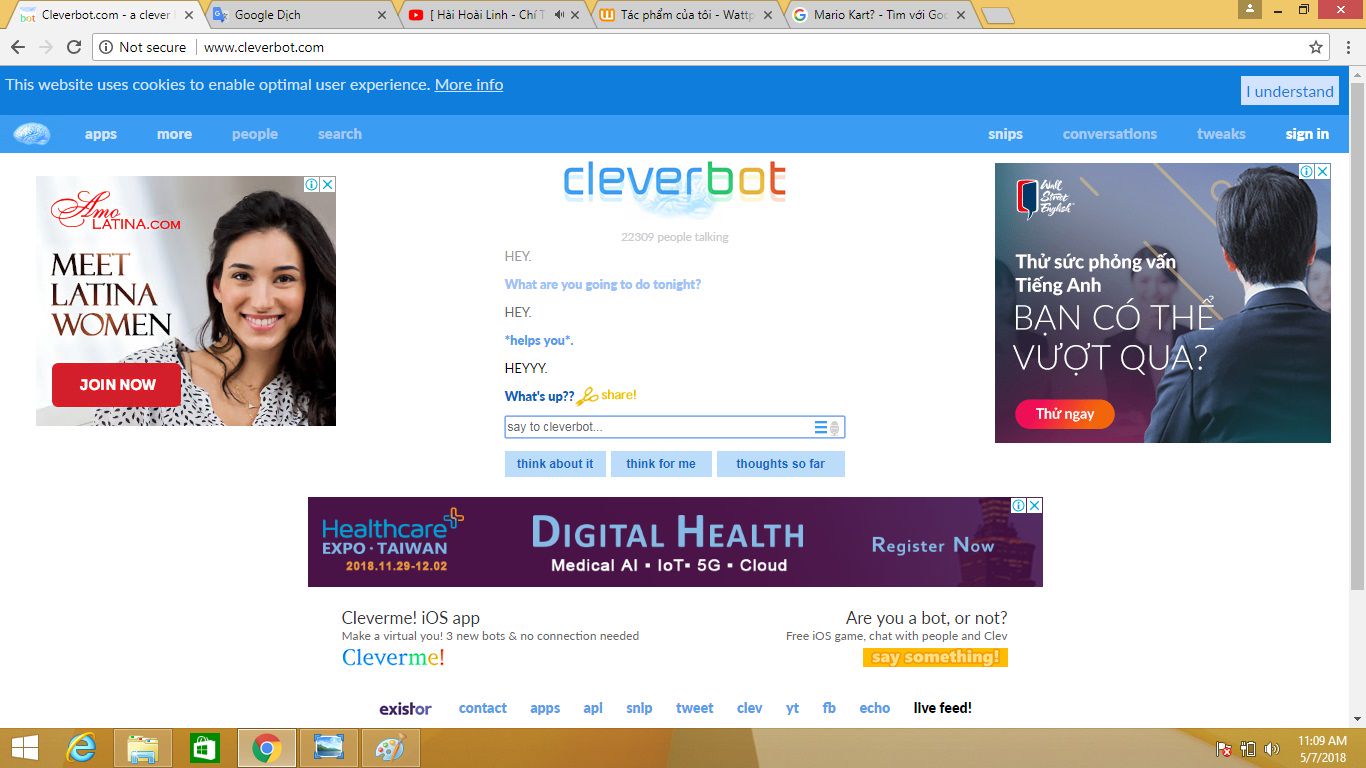This screenshot has height=768, width=1366.
Task: Click JOIN NOW on AmoLatina ad
Action: tap(117, 385)
